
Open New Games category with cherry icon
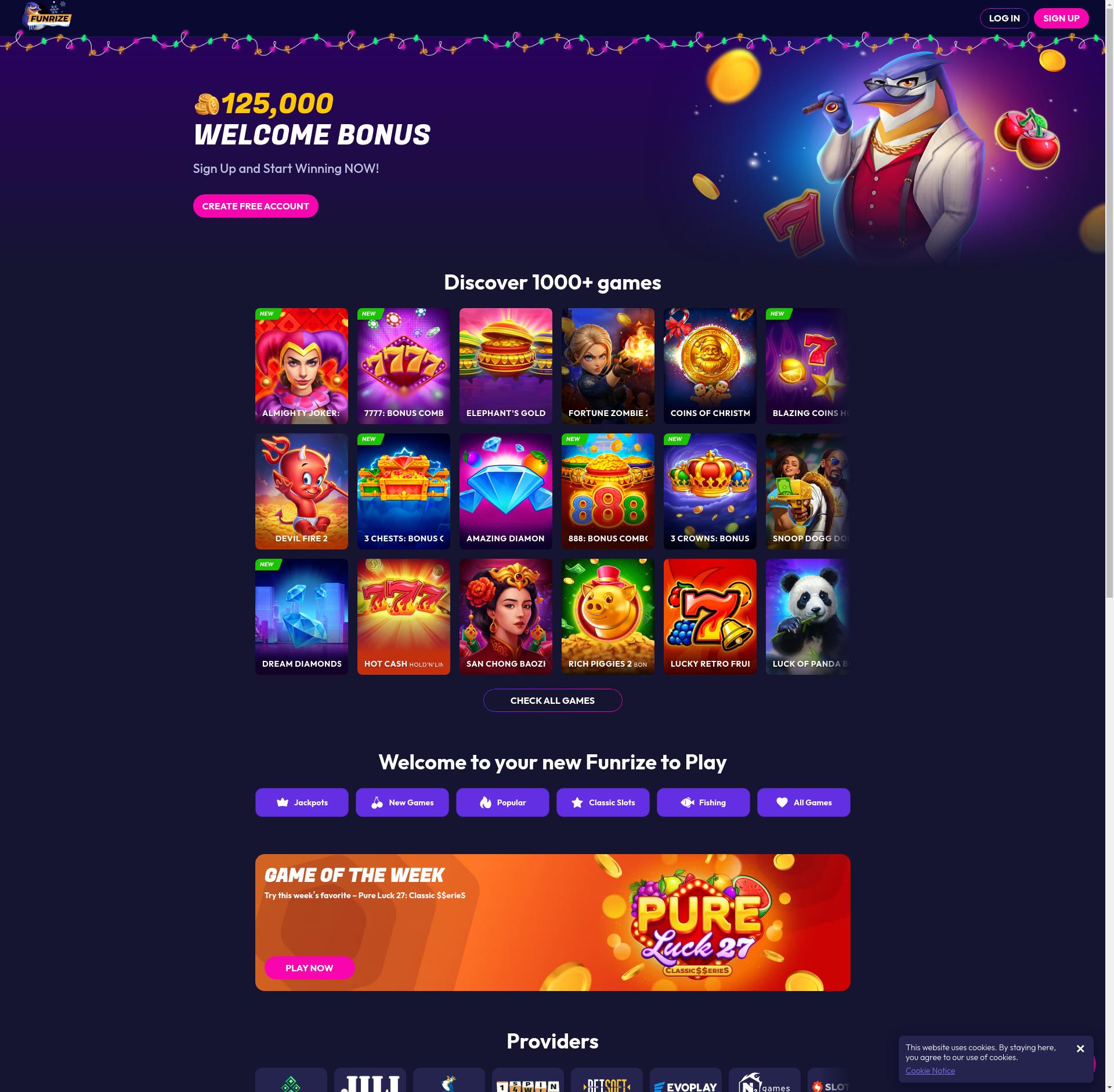point(402,802)
